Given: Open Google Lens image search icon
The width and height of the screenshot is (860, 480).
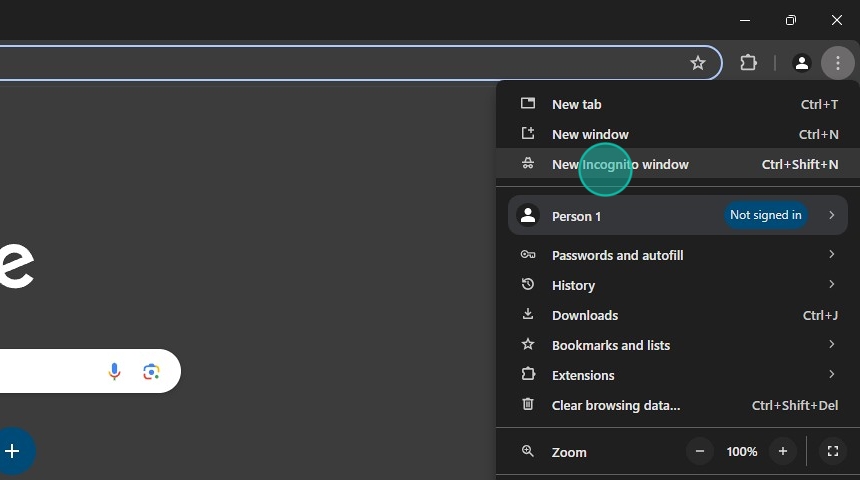Looking at the screenshot, I should (x=151, y=371).
